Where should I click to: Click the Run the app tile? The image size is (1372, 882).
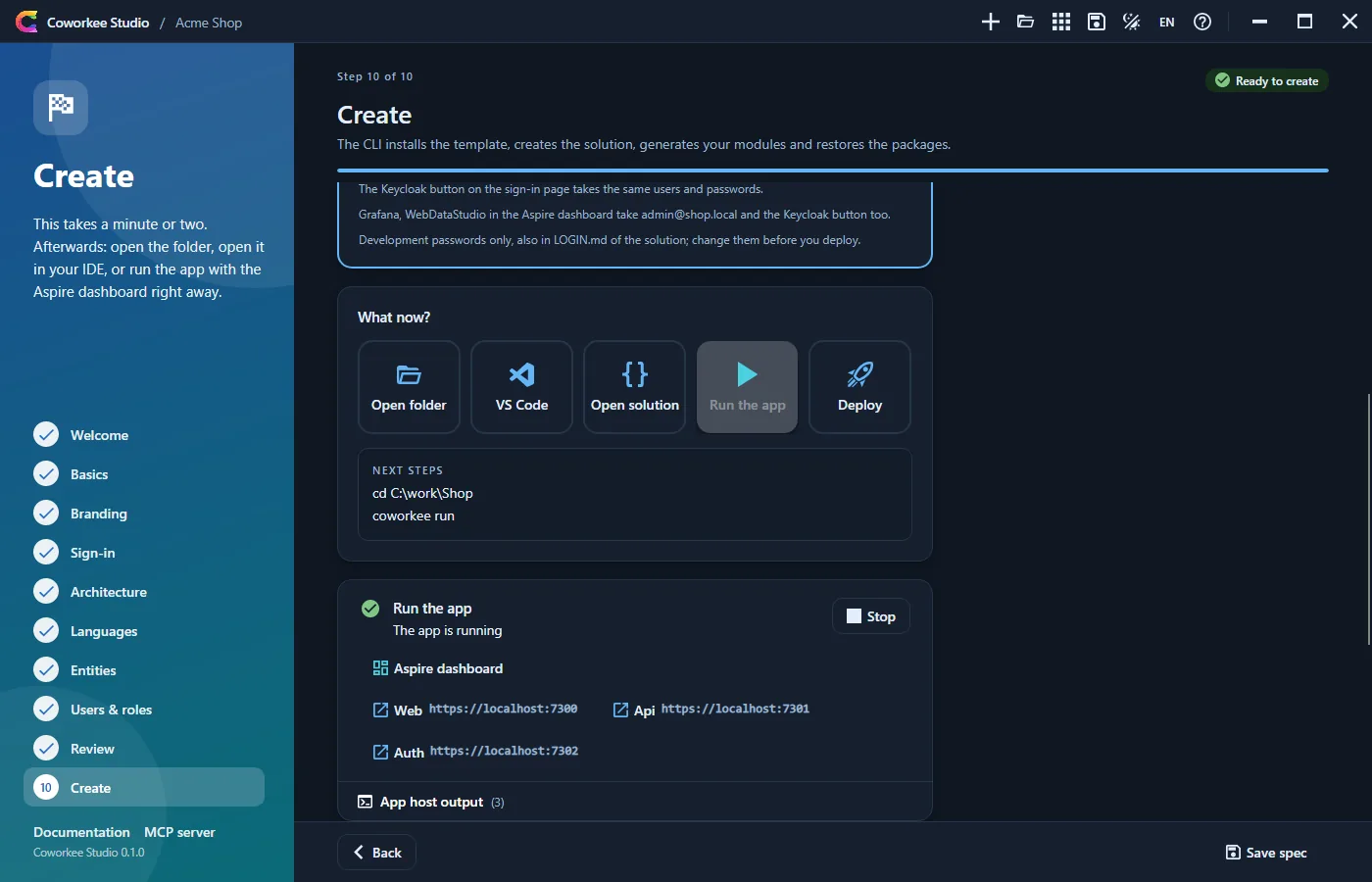[747, 387]
